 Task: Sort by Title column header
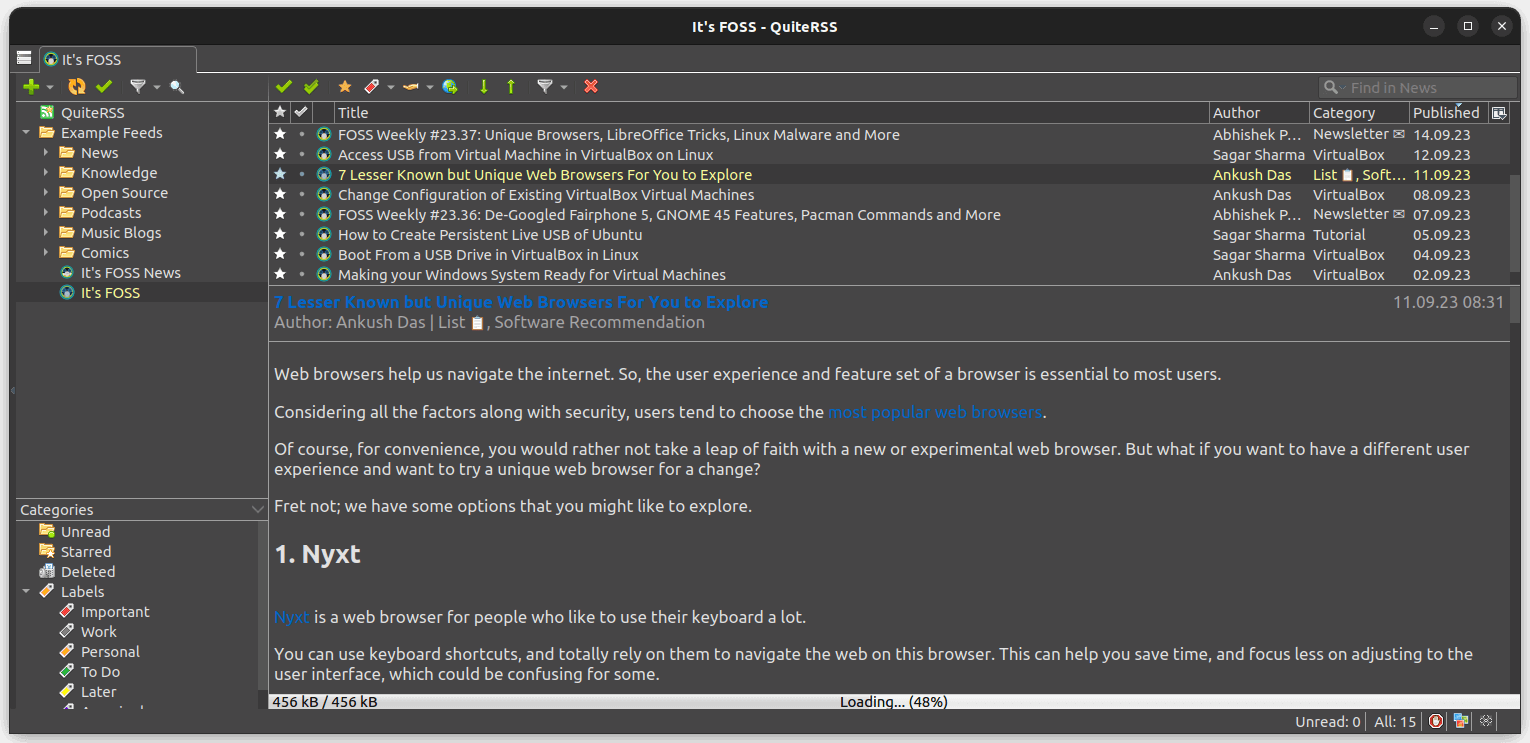click(770, 113)
